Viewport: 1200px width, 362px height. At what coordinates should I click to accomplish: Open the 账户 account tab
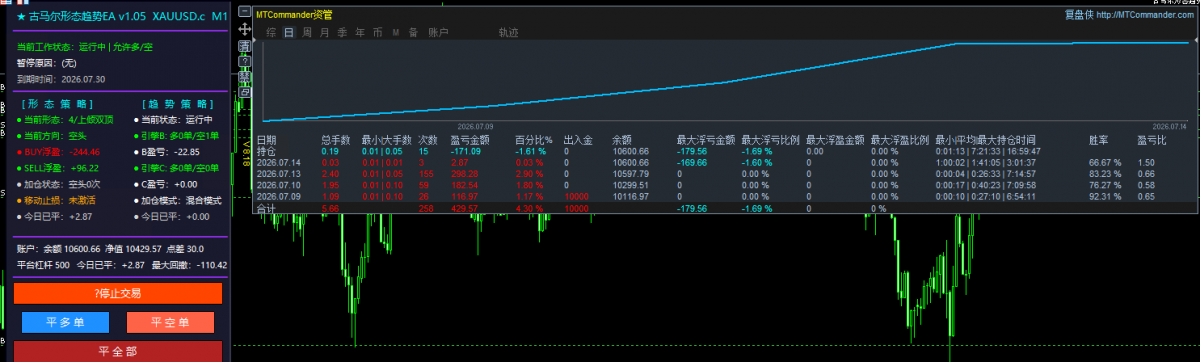coord(438,32)
